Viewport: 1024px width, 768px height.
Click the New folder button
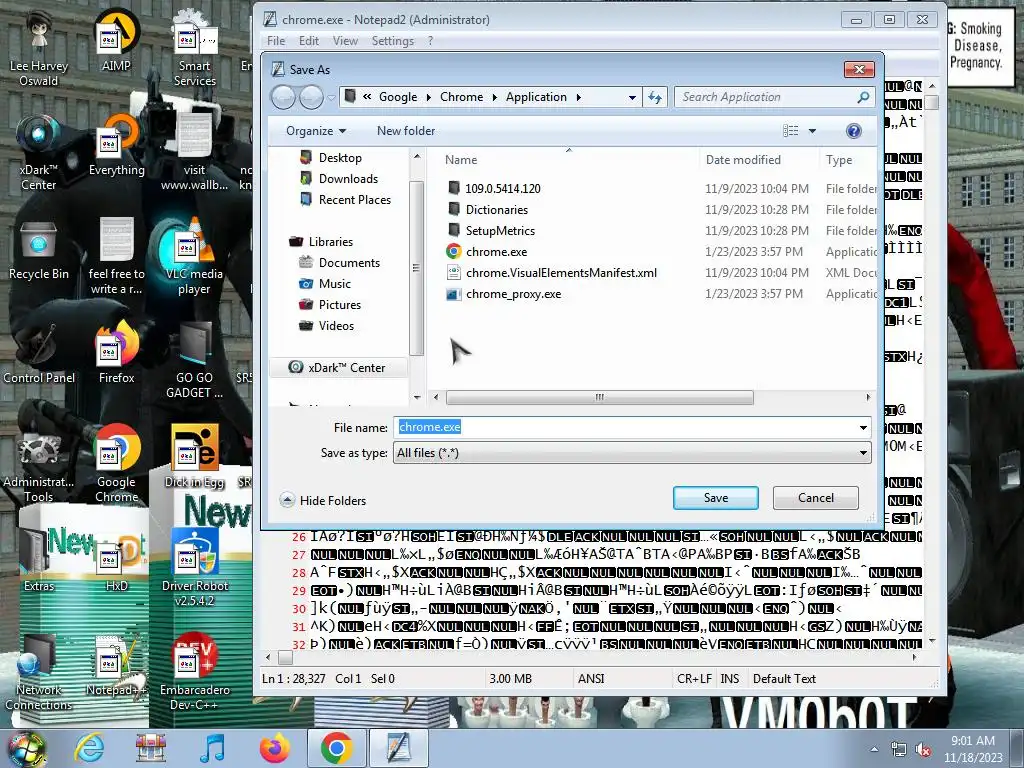click(406, 131)
